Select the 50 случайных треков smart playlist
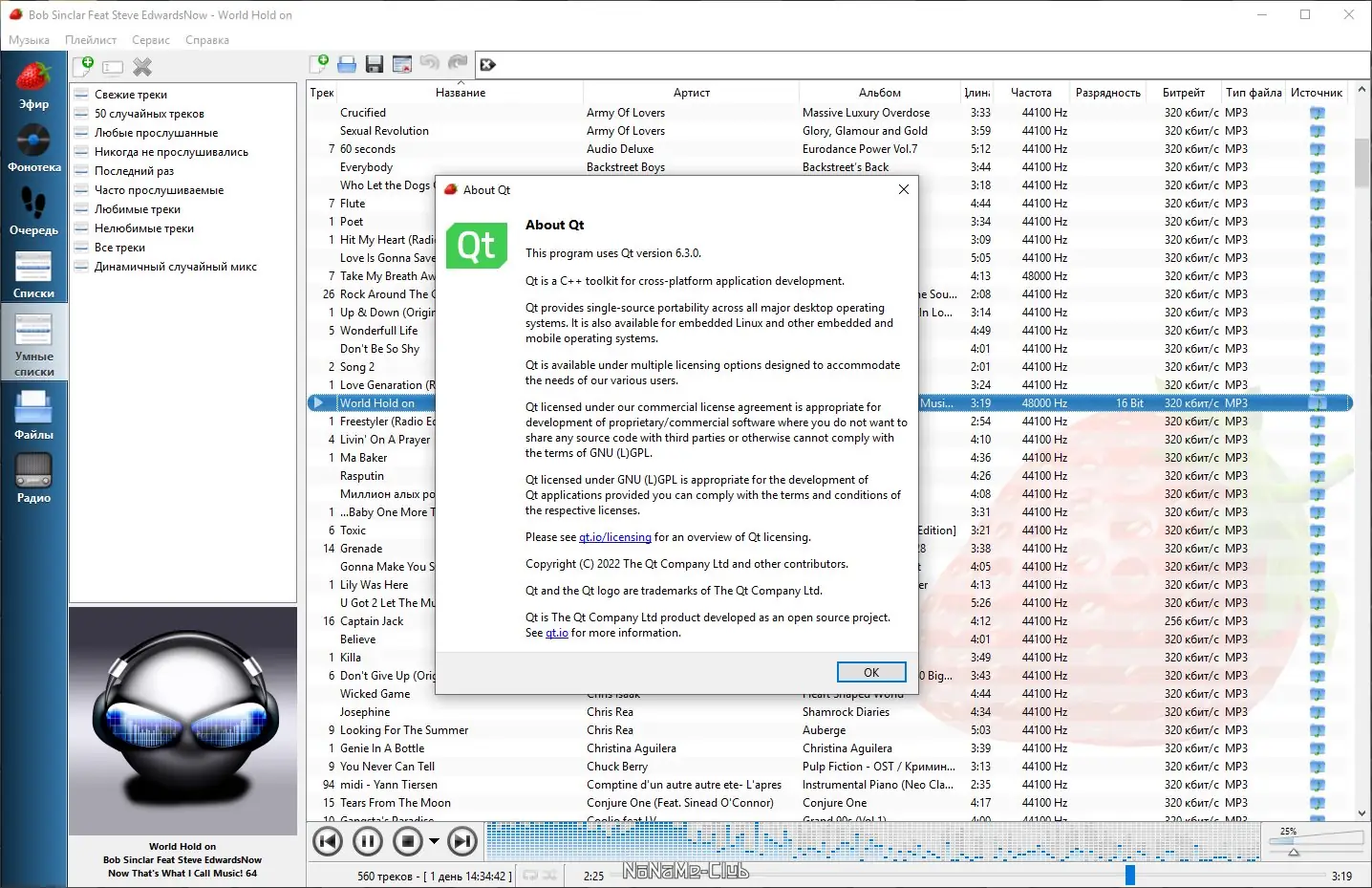Screen dimensions: 1372x888 [x=149, y=114]
